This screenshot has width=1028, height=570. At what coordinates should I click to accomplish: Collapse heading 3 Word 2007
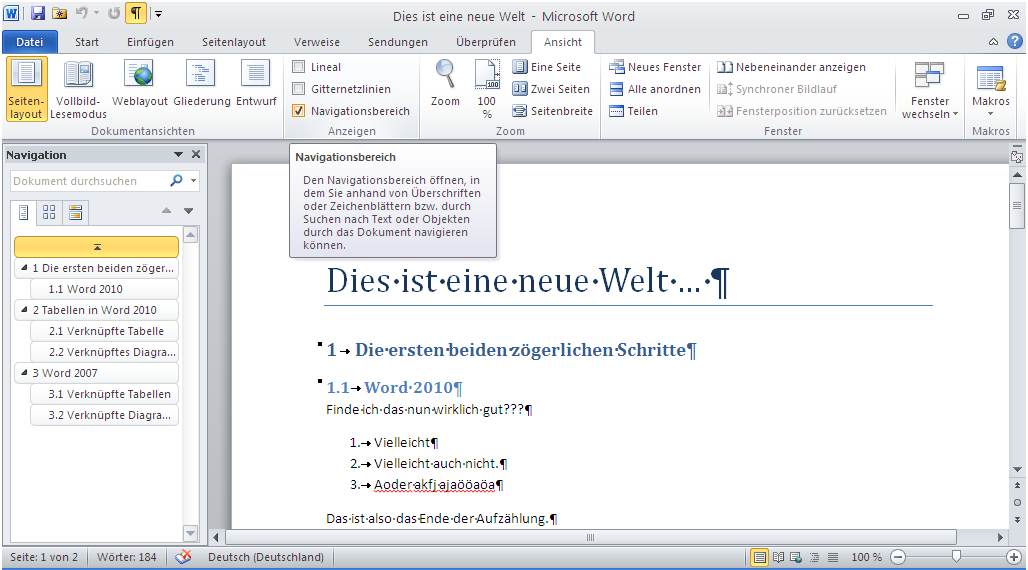click(24, 373)
